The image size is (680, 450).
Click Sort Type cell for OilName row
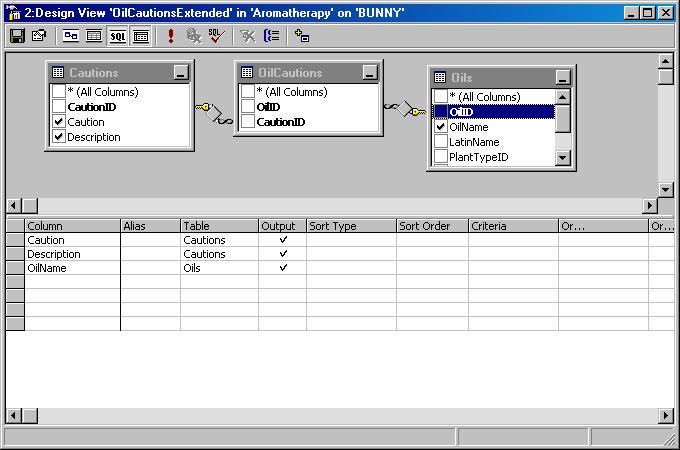pyautogui.click(x=351, y=267)
